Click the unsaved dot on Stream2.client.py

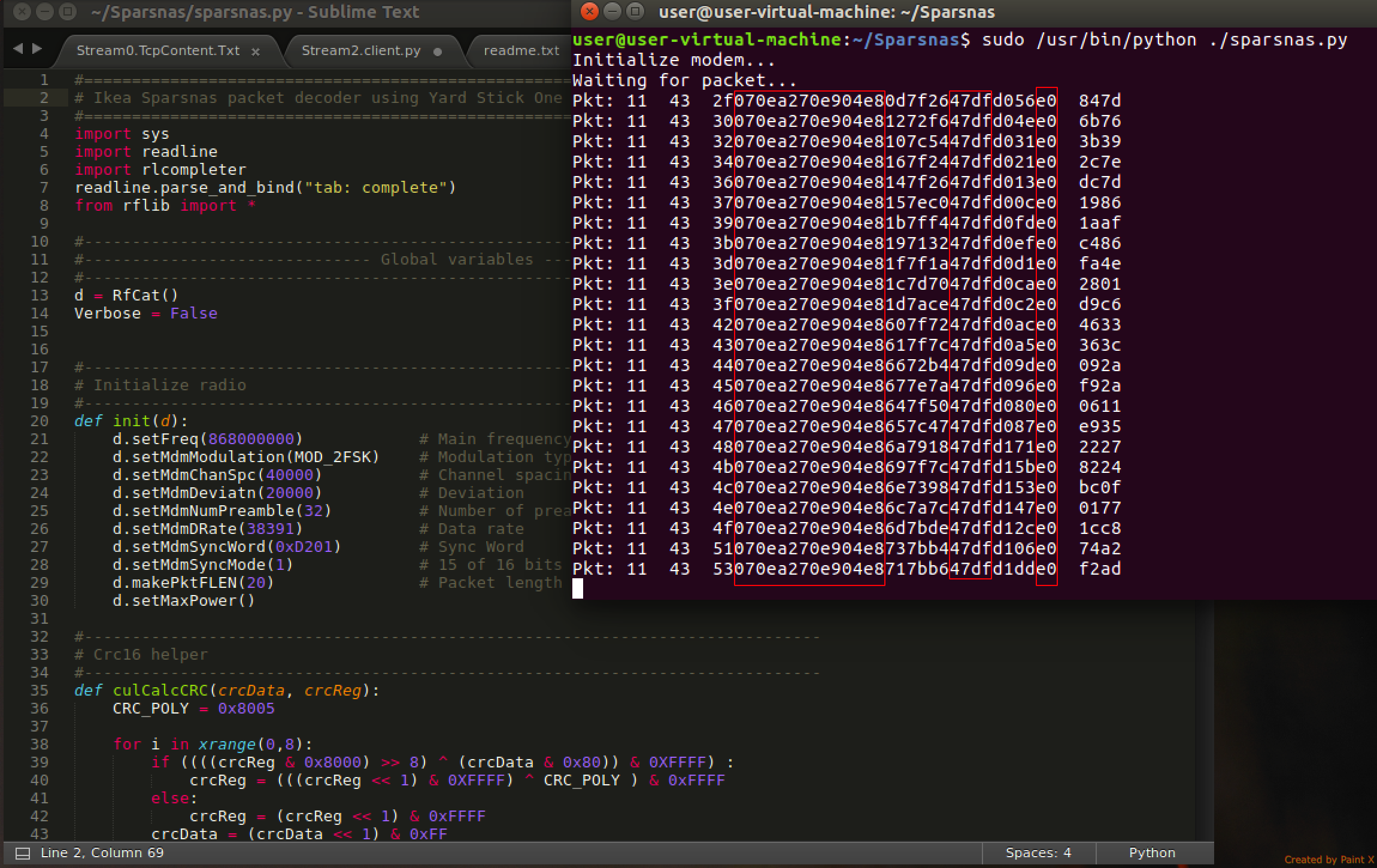[438, 52]
